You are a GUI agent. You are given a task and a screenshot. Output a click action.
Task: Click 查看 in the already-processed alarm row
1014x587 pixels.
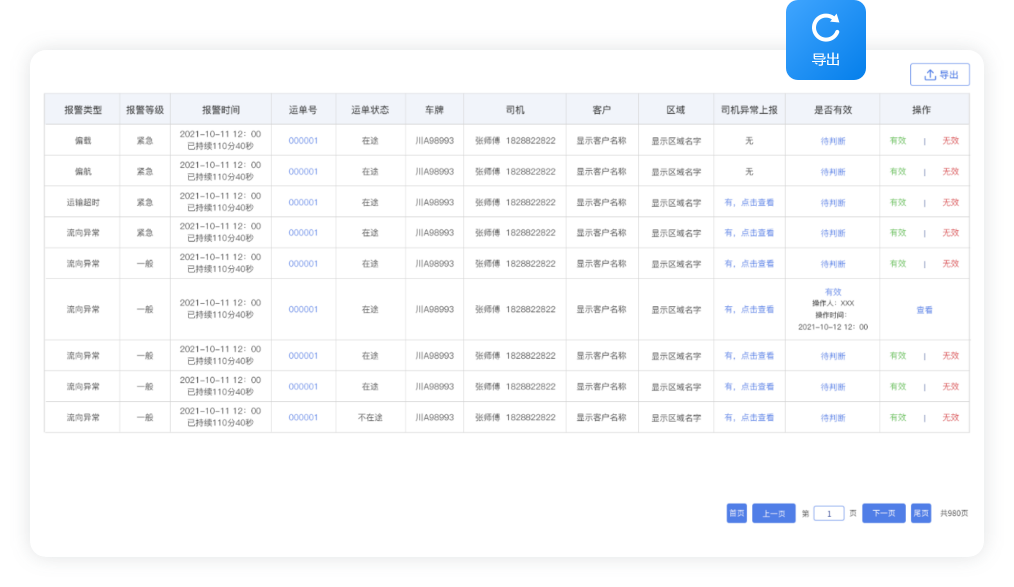click(924, 310)
